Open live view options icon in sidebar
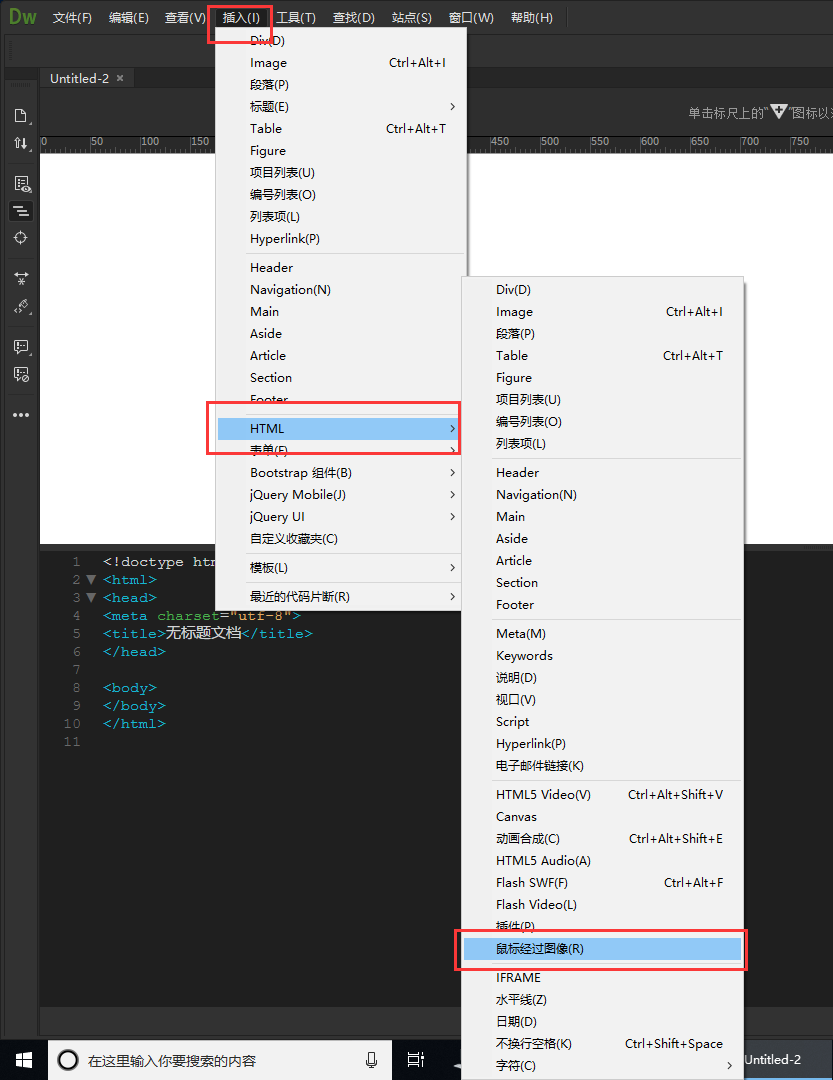833x1080 pixels. coord(22,184)
